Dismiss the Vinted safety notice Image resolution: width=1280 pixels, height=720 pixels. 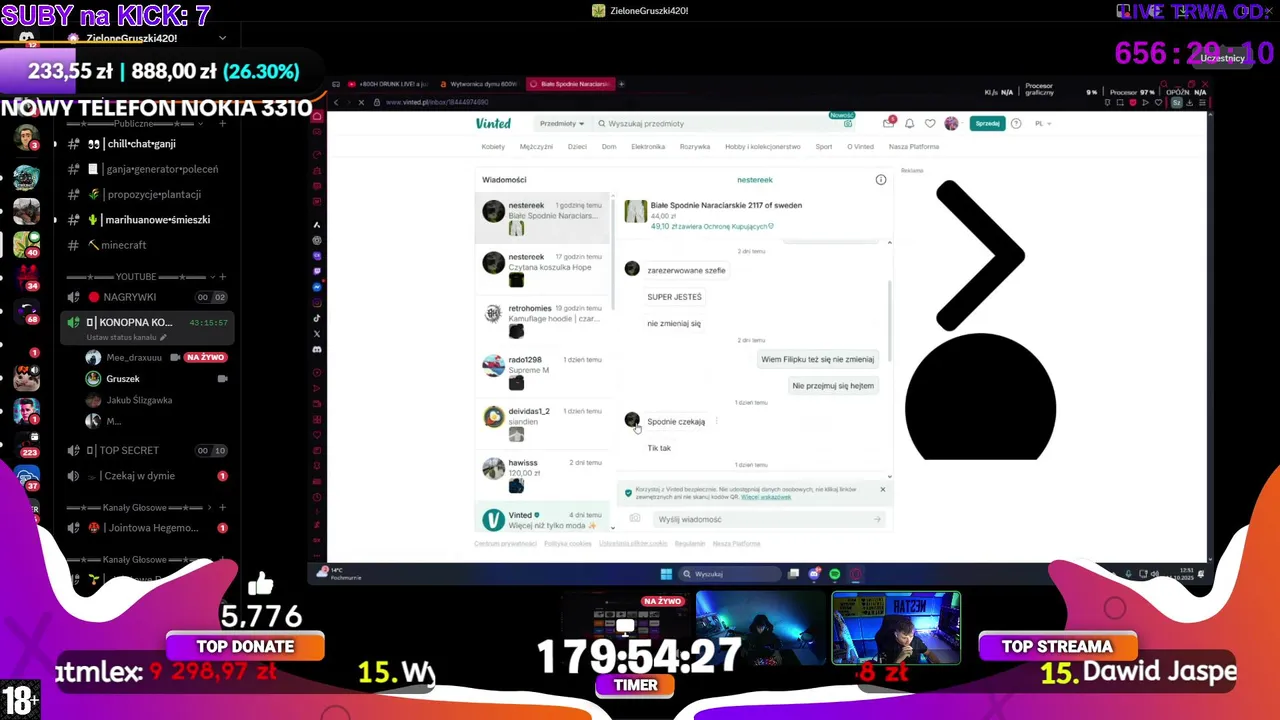[882, 489]
